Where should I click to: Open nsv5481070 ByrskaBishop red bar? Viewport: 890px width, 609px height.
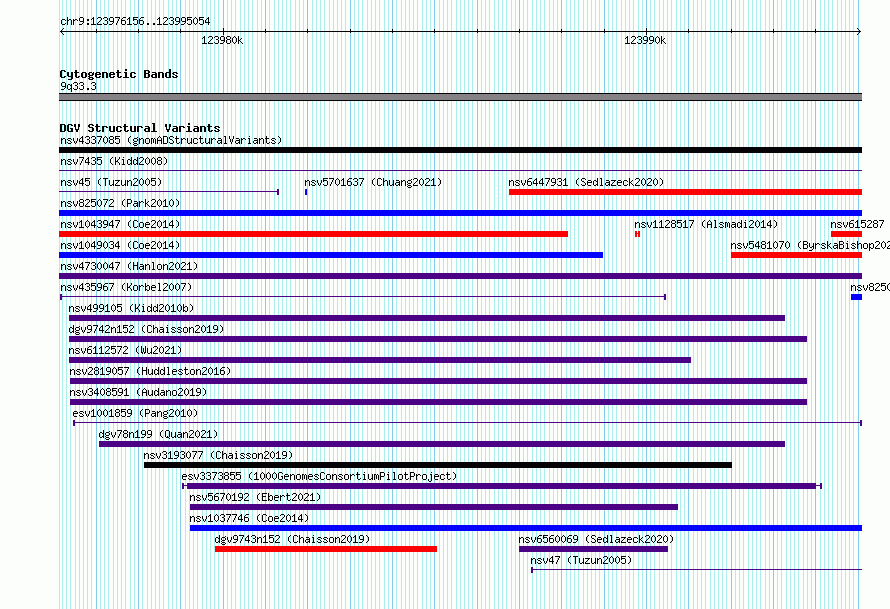pyautogui.click(x=796, y=255)
